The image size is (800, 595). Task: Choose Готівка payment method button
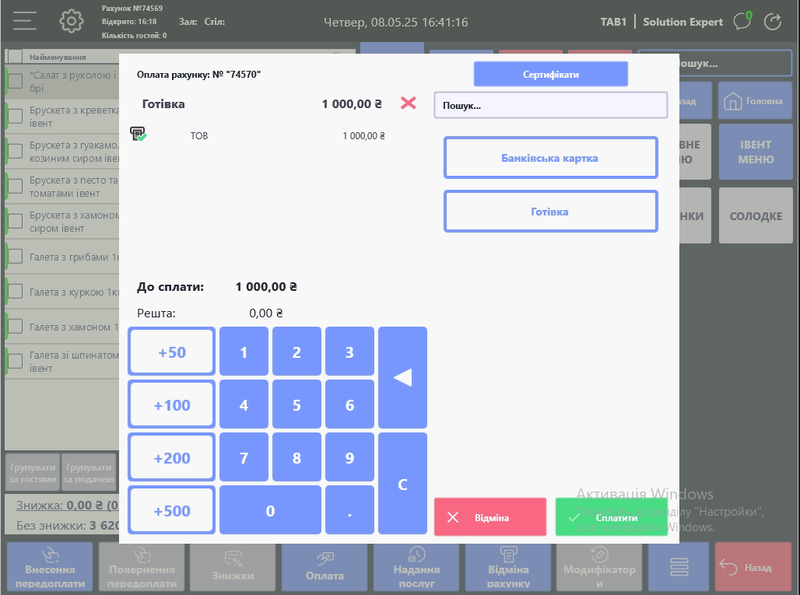[550, 212]
